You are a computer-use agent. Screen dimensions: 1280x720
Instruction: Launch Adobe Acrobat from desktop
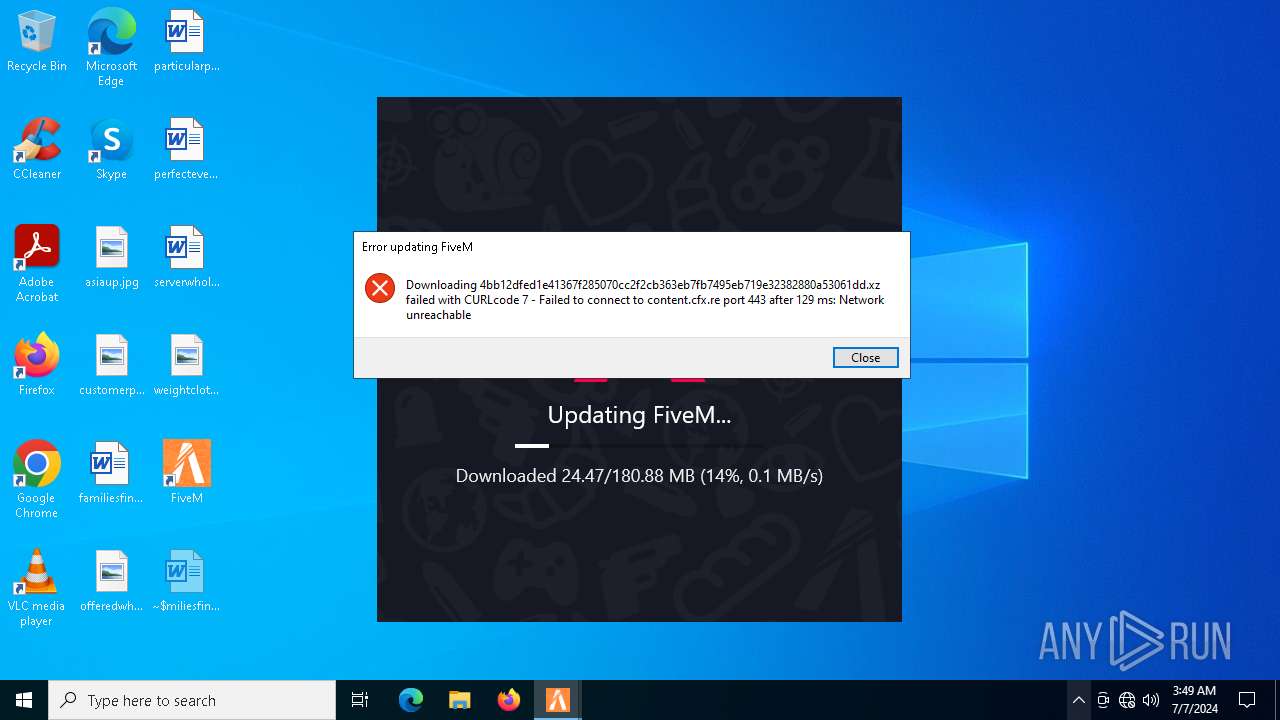pos(37,264)
